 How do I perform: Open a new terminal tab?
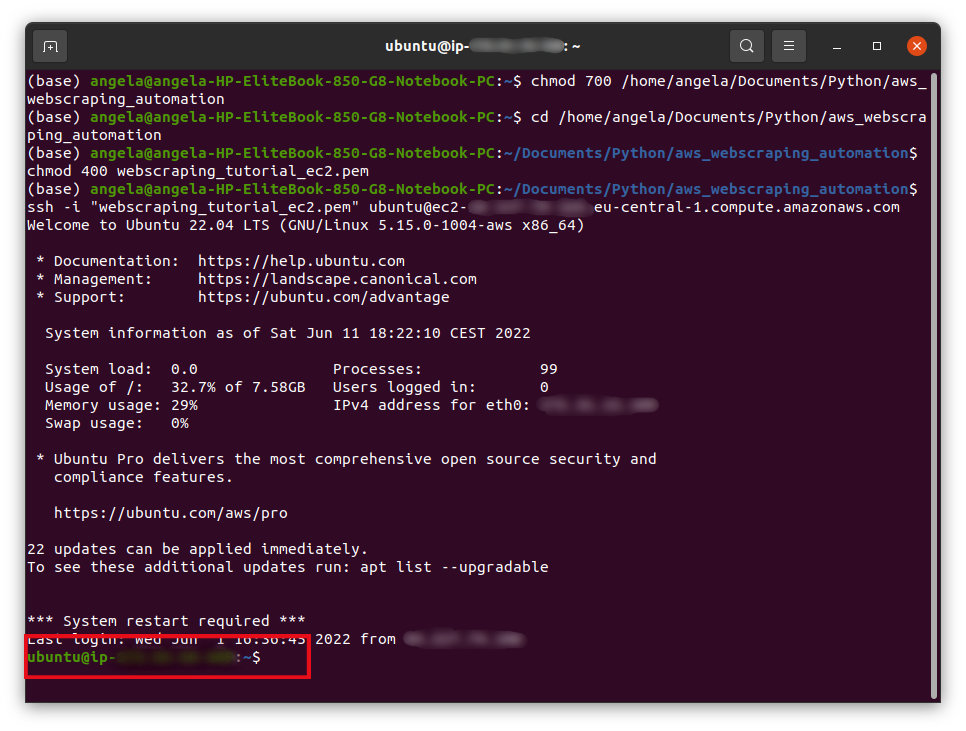tap(49, 46)
